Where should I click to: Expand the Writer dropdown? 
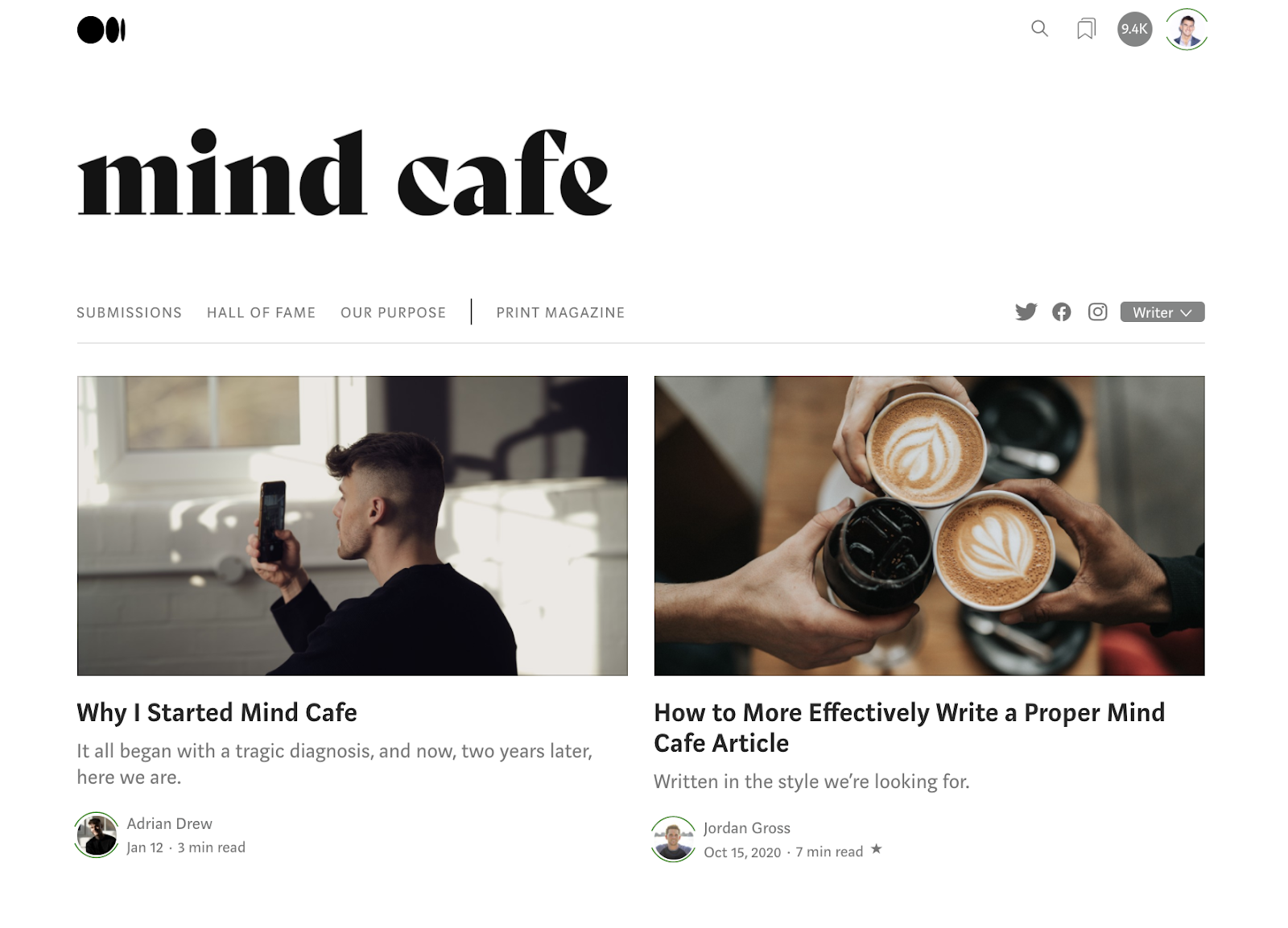pyautogui.click(x=1162, y=312)
